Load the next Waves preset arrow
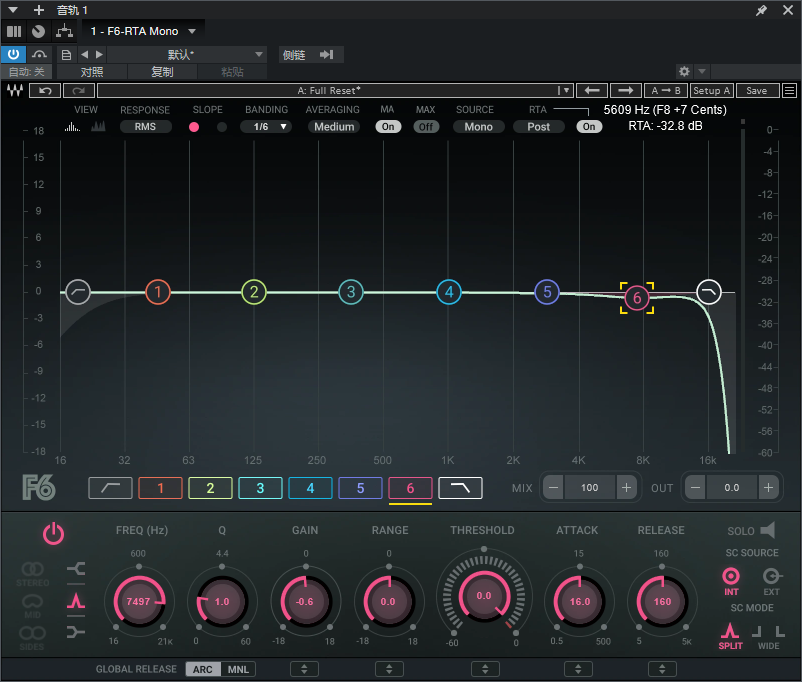Image resolution: width=802 pixels, height=682 pixels. (x=625, y=91)
